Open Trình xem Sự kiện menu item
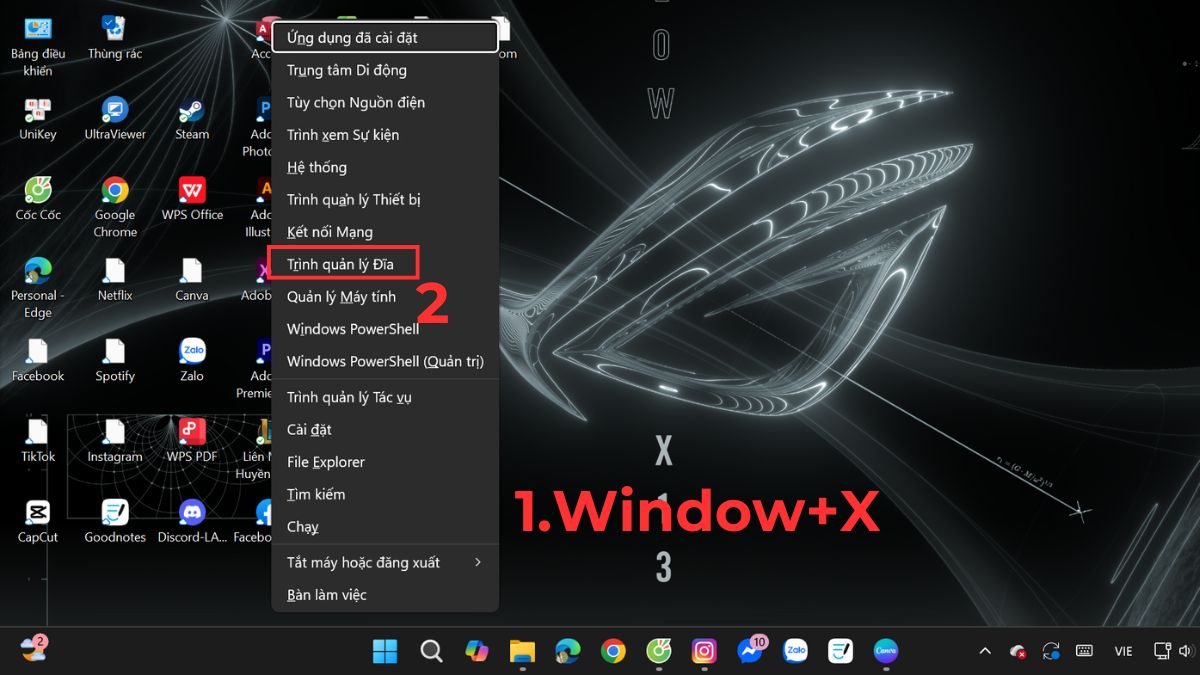This screenshot has height=675, width=1200. pyautogui.click(x=386, y=135)
